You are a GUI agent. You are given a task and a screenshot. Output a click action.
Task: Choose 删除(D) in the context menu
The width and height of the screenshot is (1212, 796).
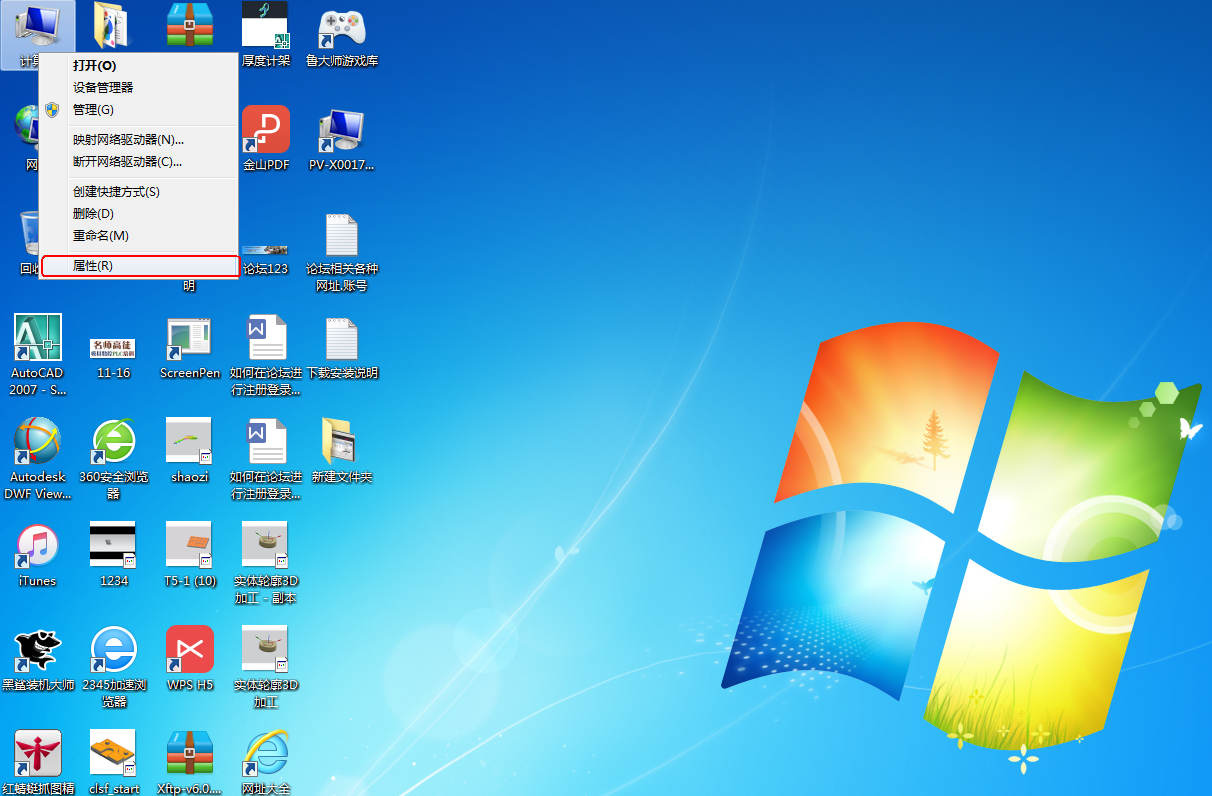pyautogui.click(x=139, y=213)
